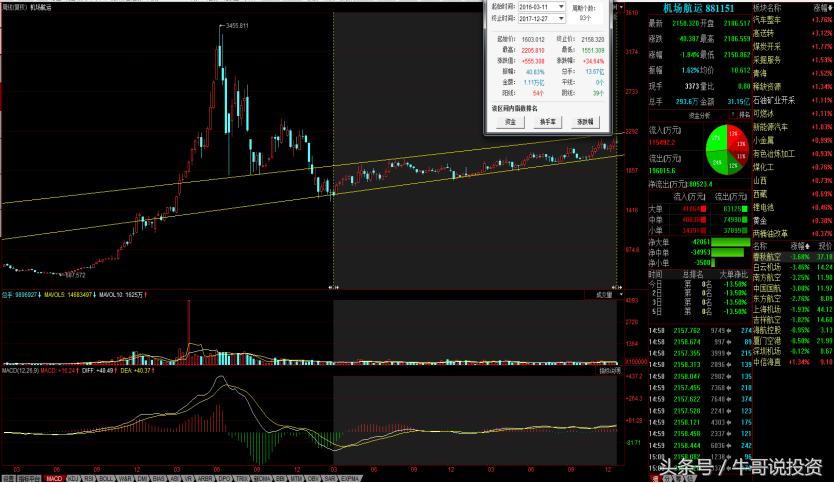This screenshot has width=834, height=483.
Task: Select 春秋航空 in the stock list
Action: 793,256
